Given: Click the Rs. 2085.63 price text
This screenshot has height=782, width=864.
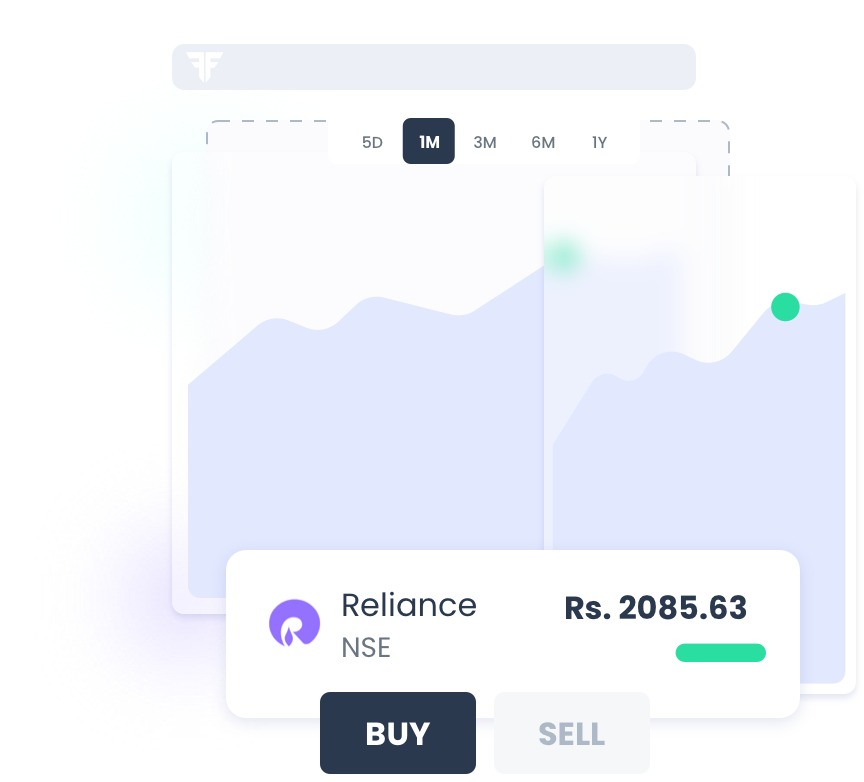Looking at the screenshot, I should pyautogui.click(x=656, y=608).
